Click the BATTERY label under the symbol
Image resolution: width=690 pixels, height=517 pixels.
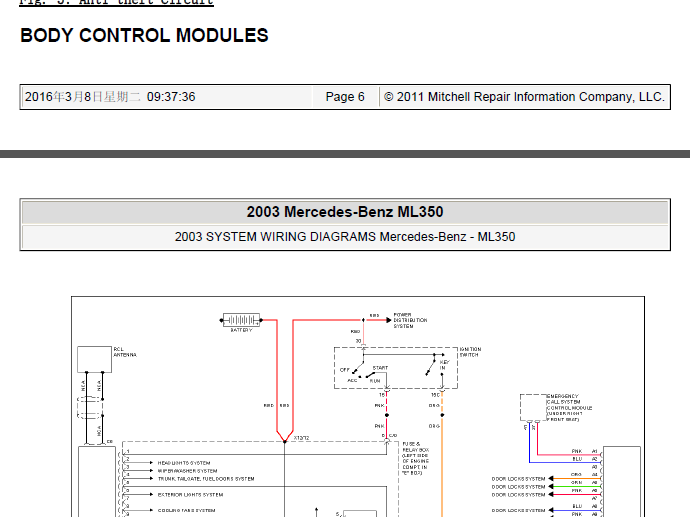click(241, 330)
